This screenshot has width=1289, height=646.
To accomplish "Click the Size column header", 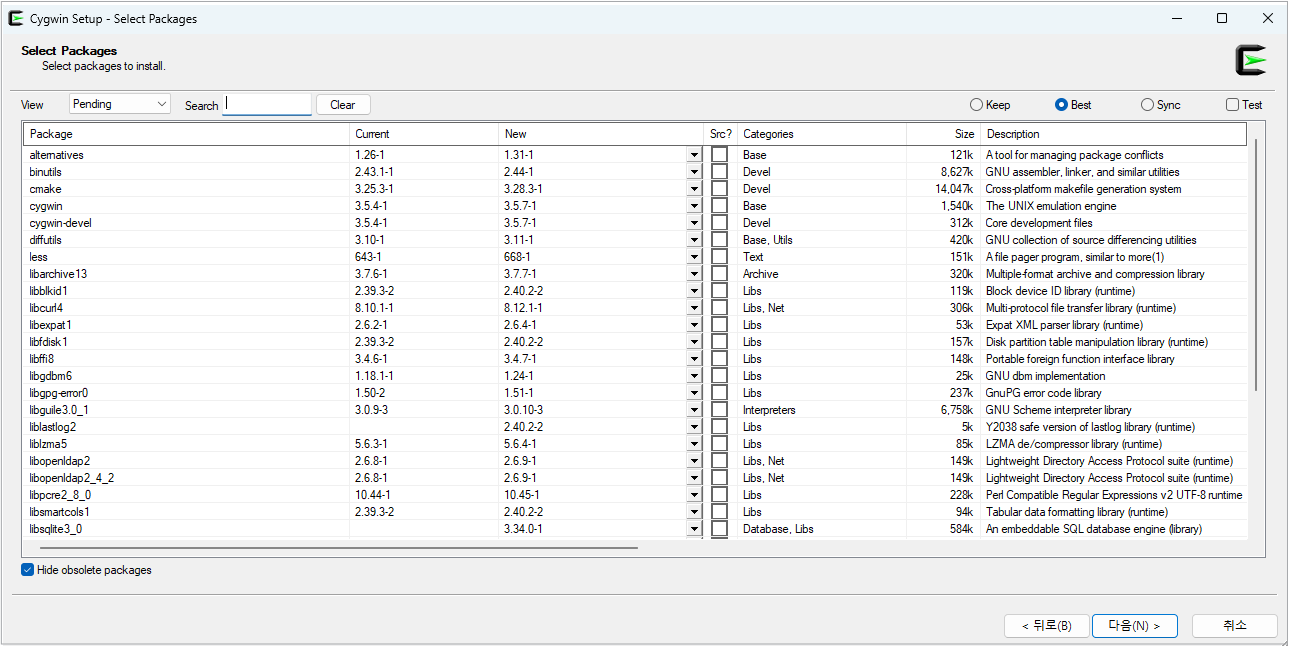I will pyautogui.click(x=943, y=134).
